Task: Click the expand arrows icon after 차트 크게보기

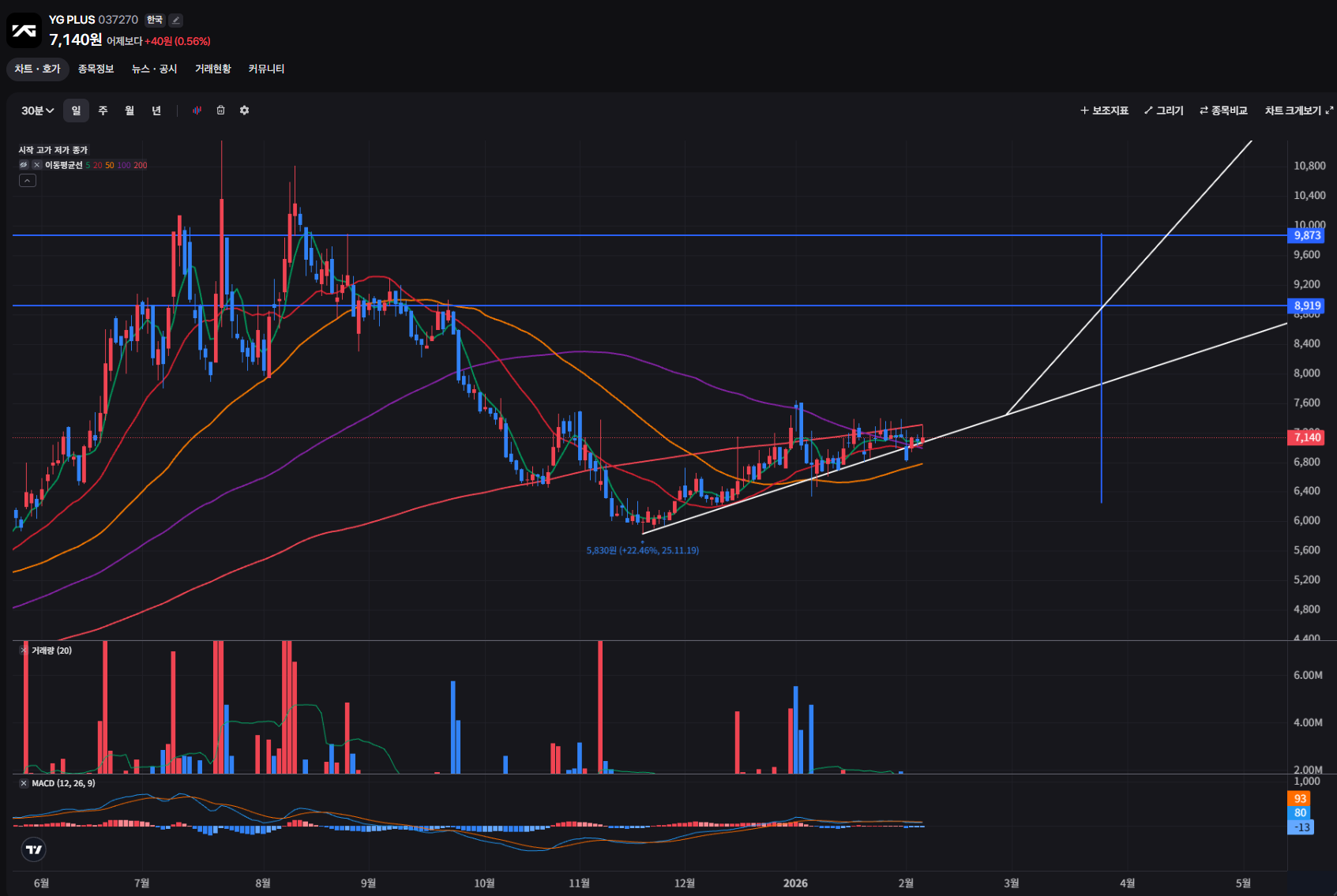Action: point(1329,111)
